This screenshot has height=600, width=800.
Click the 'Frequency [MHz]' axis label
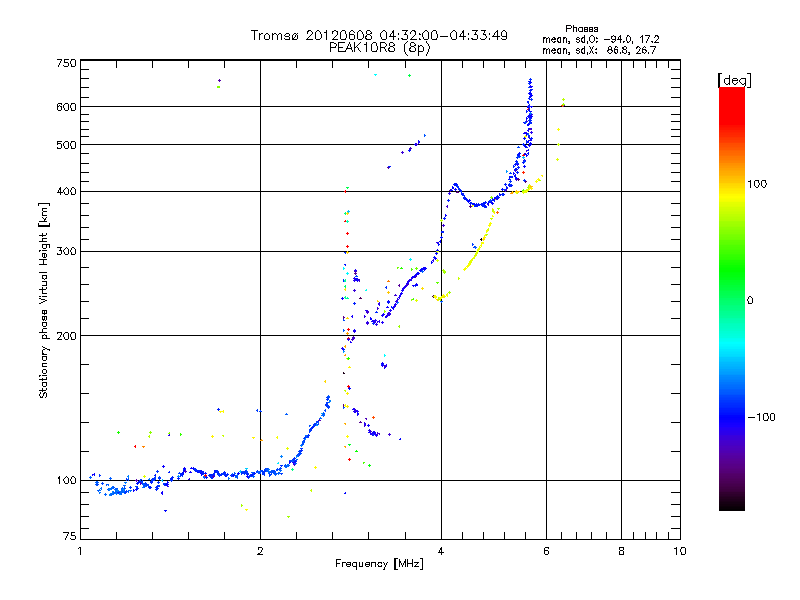coord(379,564)
